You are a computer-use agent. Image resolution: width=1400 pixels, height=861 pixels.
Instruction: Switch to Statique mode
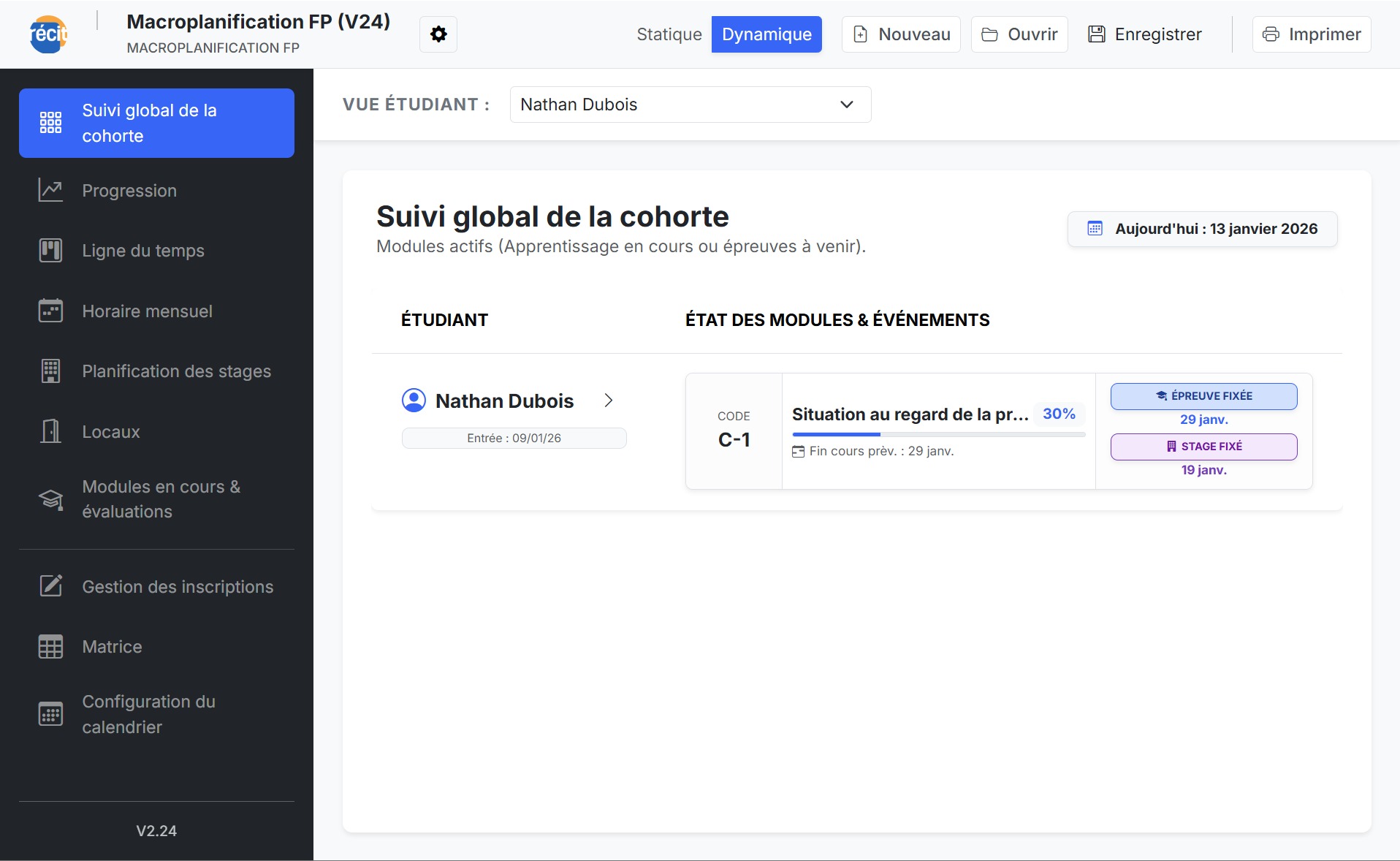[669, 34]
